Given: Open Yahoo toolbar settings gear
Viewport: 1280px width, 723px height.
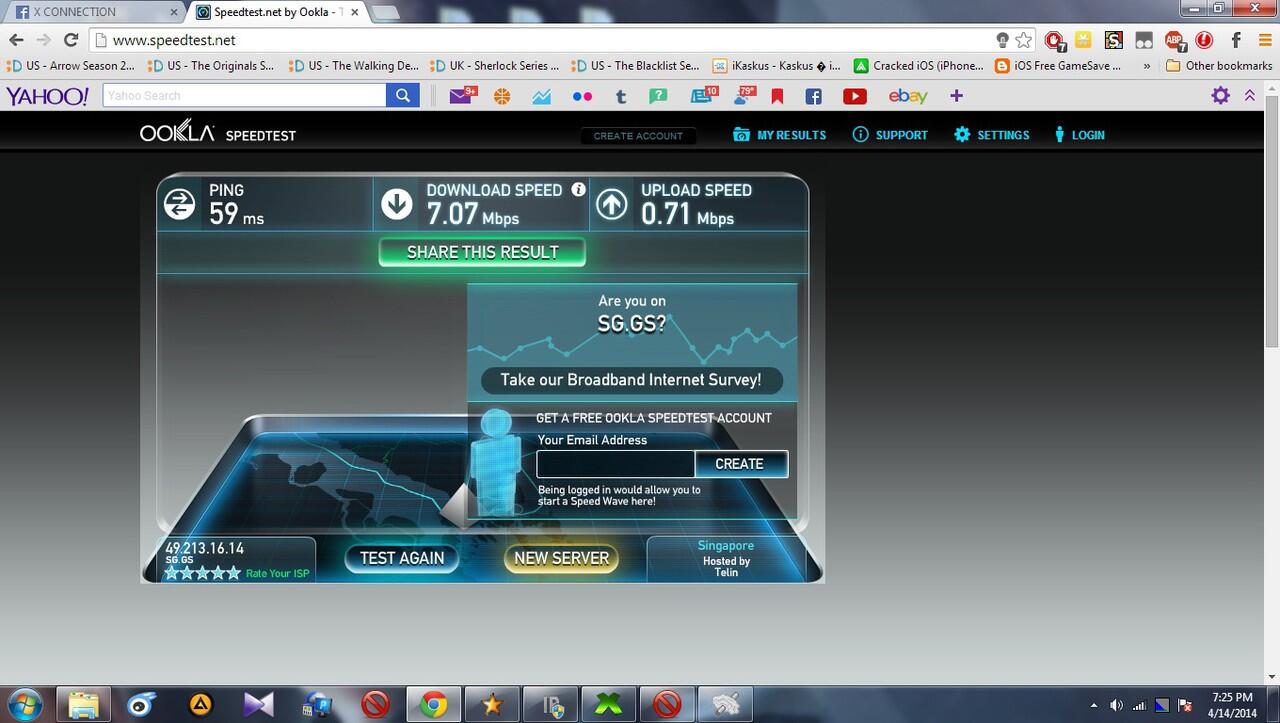Looking at the screenshot, I should (x=1221, y=96).
